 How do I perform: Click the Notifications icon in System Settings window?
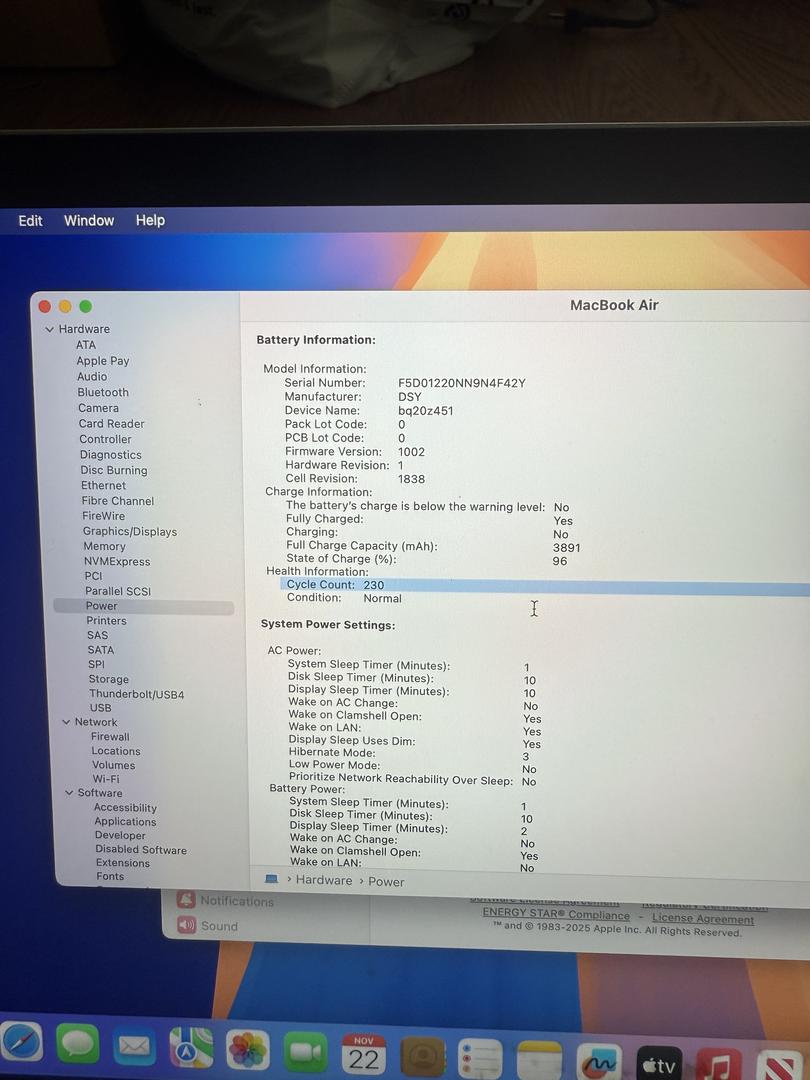click(x=185, y=900)
